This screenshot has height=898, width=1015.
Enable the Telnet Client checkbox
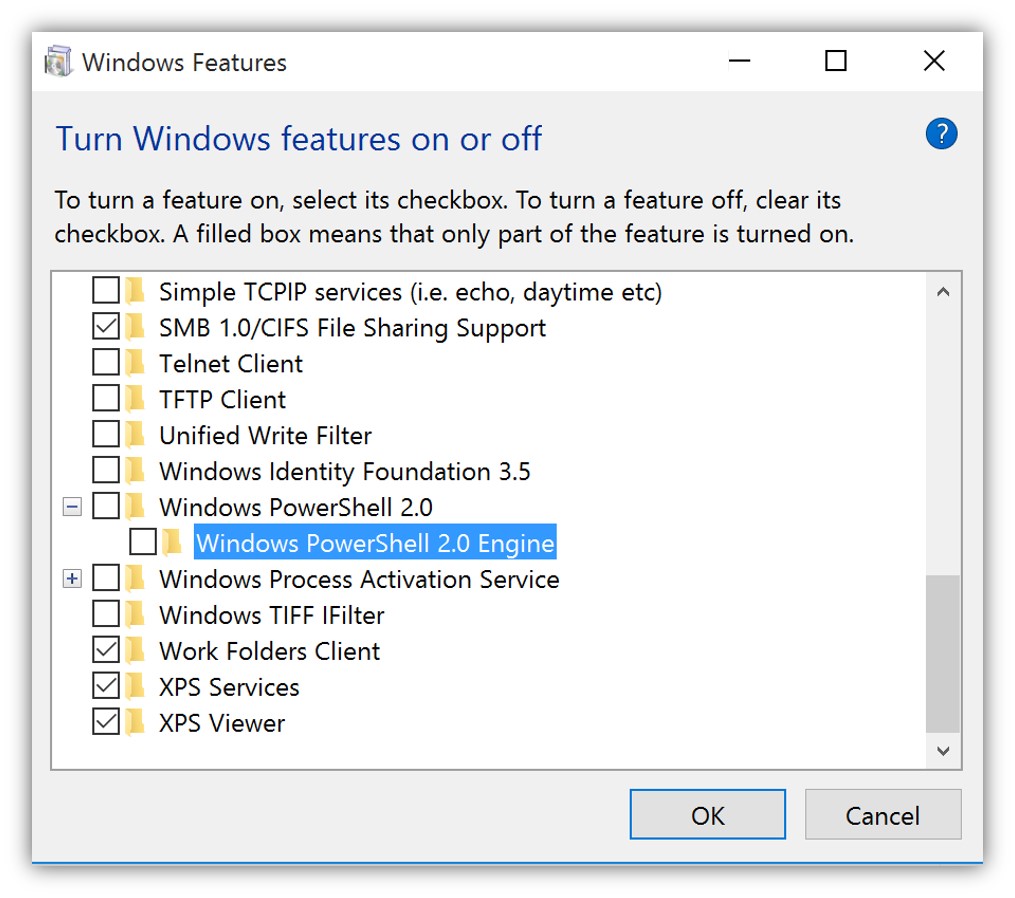(x=106, y=363)
